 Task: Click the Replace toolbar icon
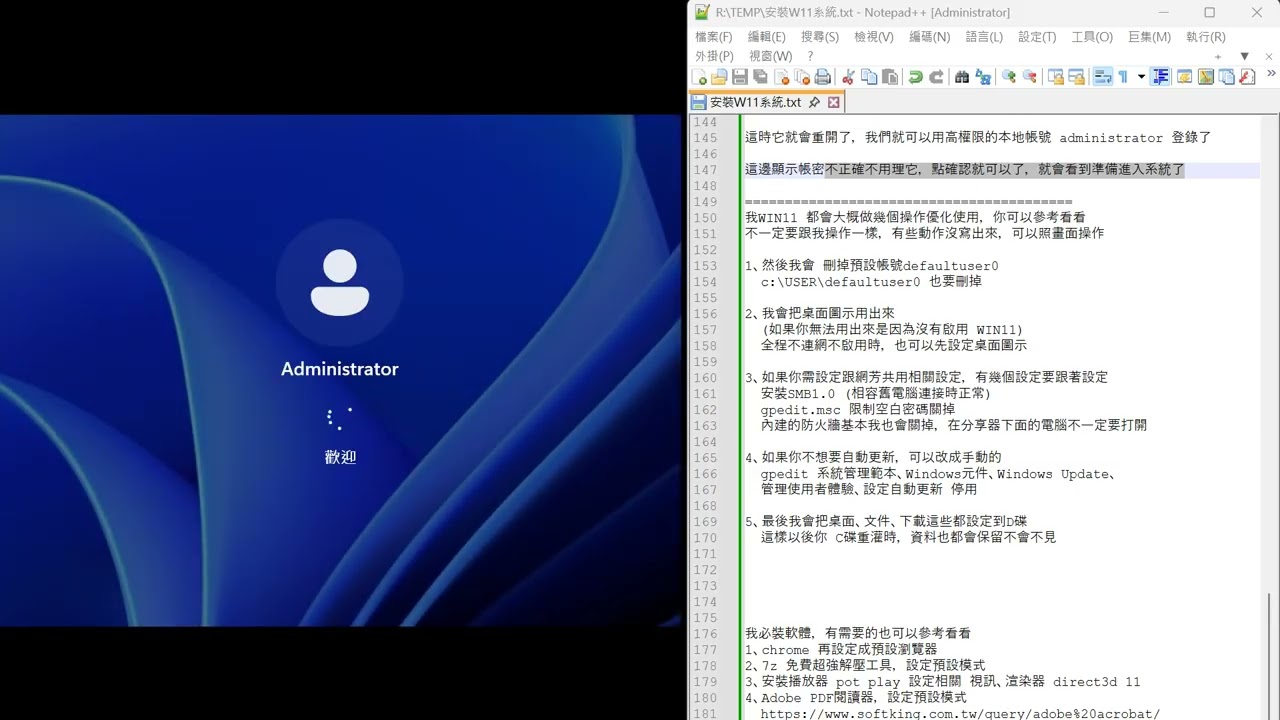pos(983,77)
